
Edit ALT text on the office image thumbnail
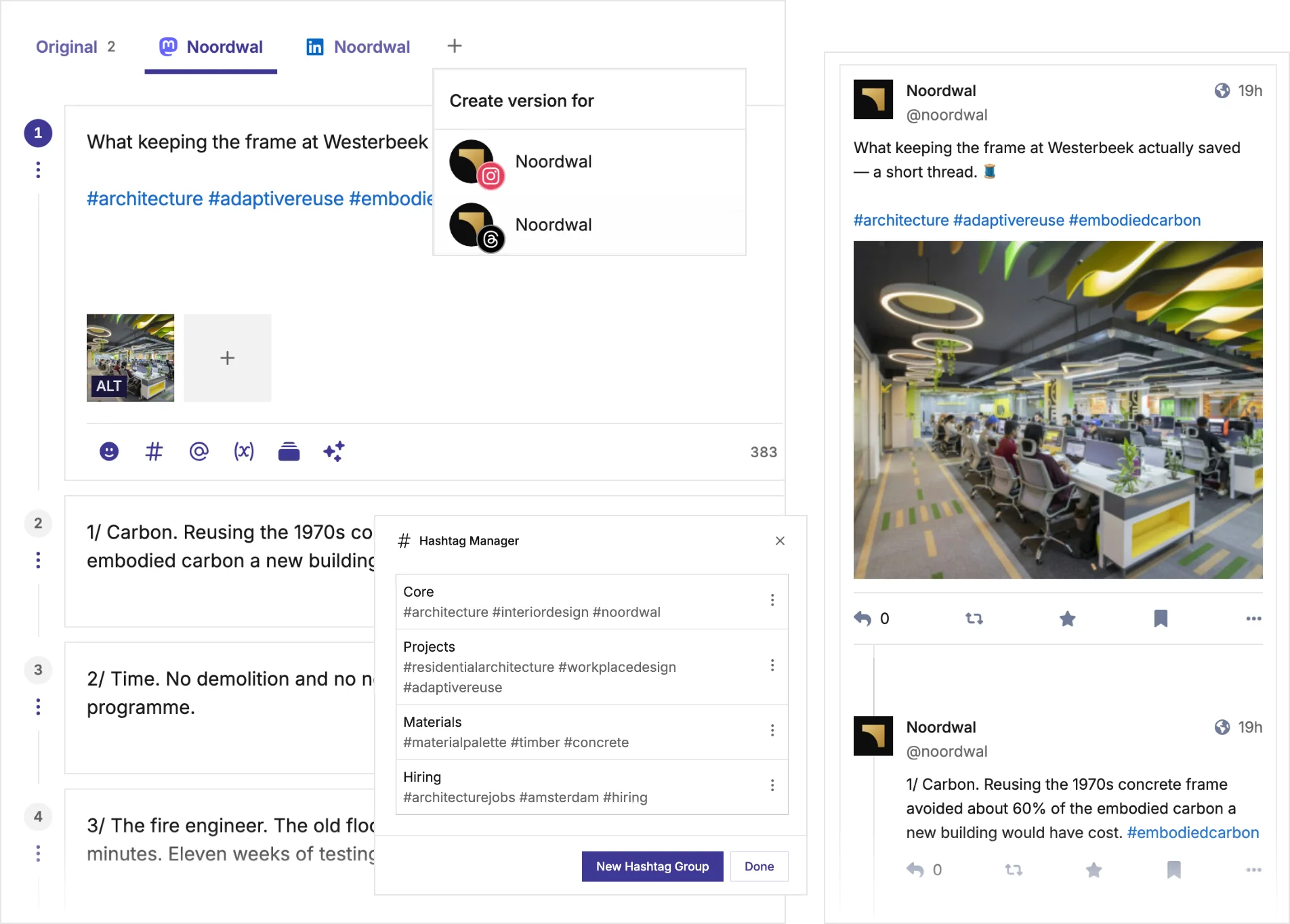pyautogui.click(x=108, y=386)
